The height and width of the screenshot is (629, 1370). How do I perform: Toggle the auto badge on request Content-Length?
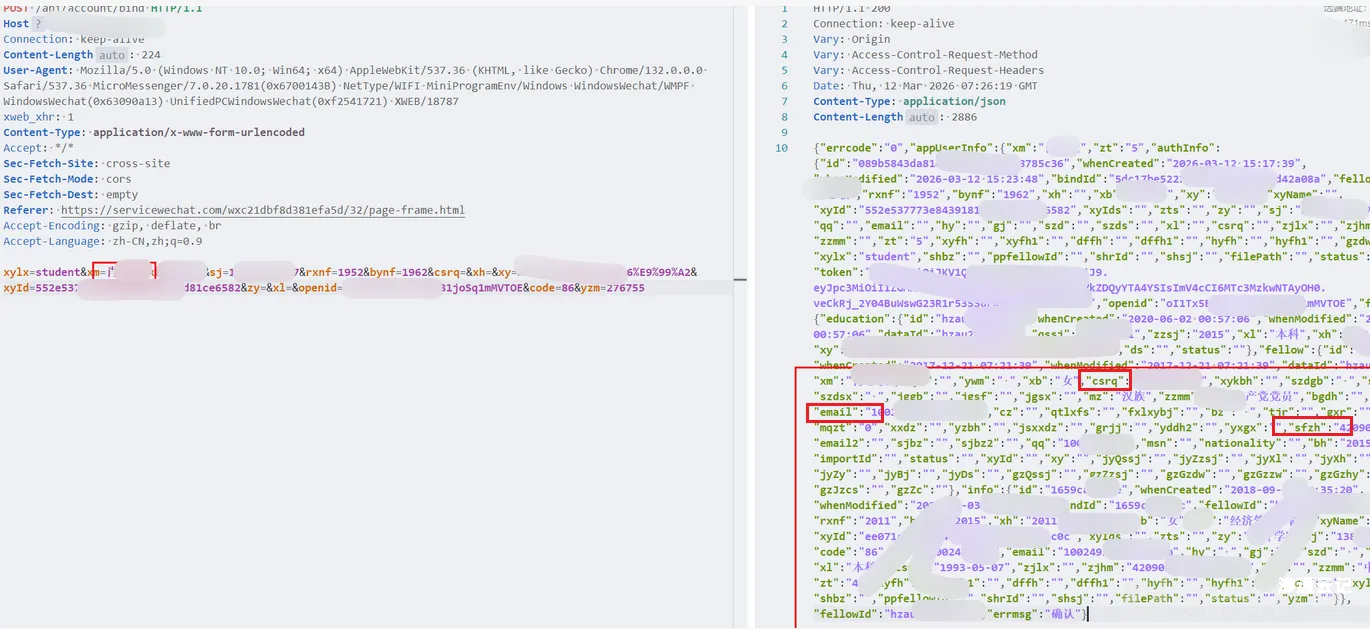point(112,55)
